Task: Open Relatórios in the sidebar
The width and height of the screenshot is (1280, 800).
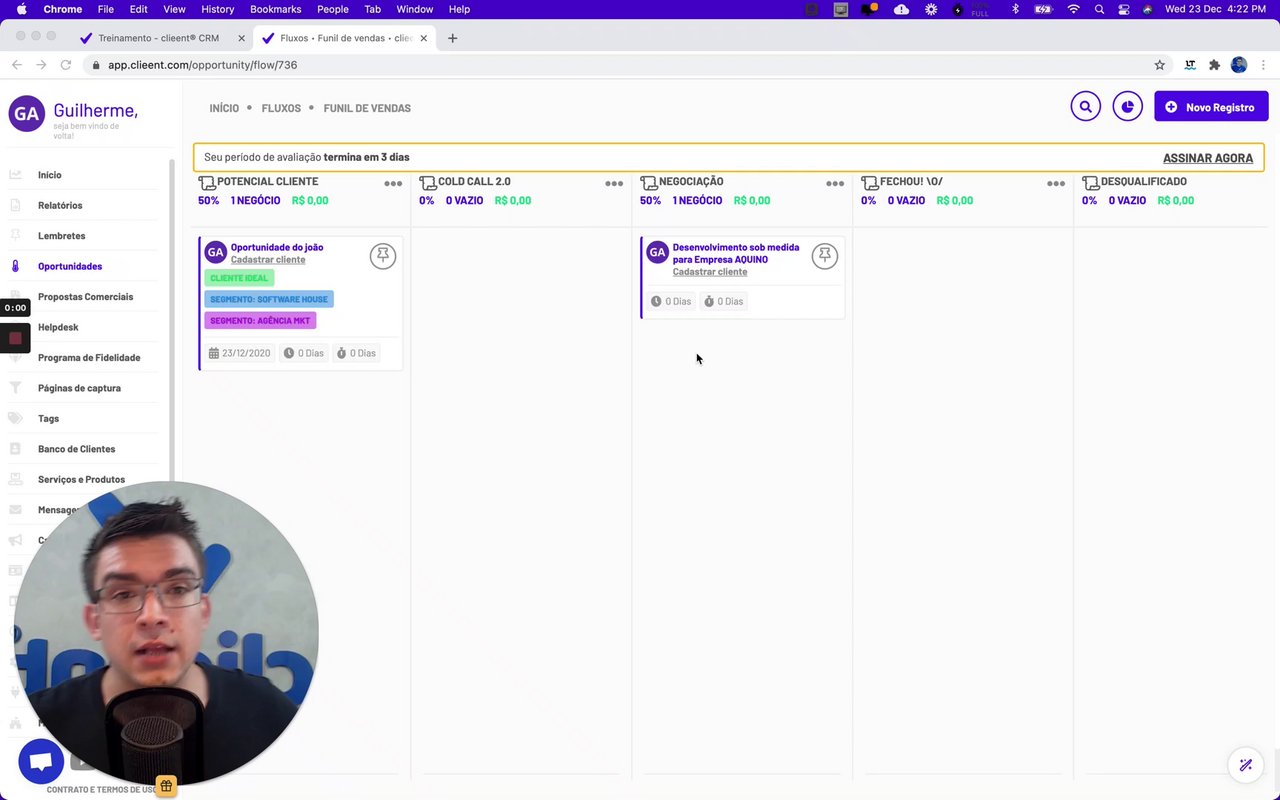Action: (60, 205)
